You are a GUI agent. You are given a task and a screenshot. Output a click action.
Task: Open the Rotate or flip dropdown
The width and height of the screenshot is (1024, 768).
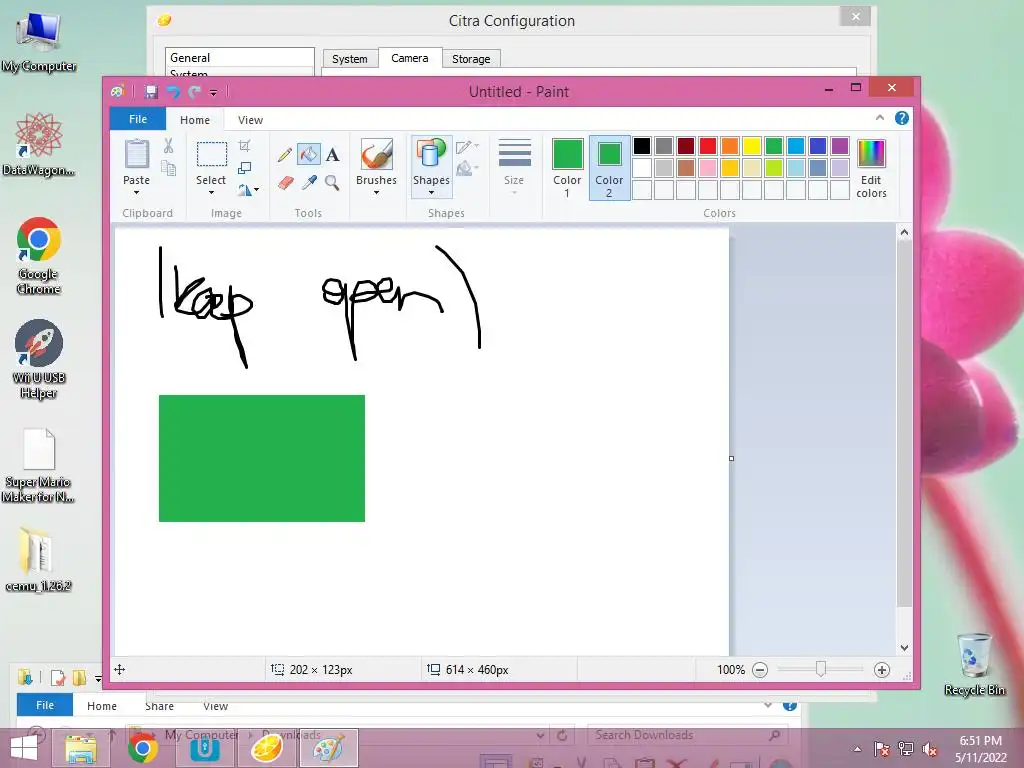pyautogui.click(x=248, y=190)
